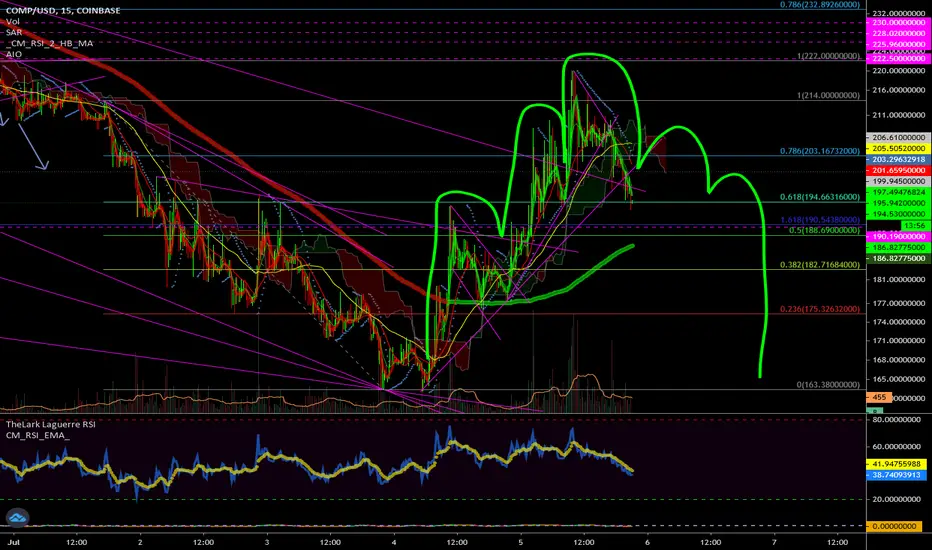The width and height of the screenshot is (932, 550).
Task: Click the 168.00000000 price axis tick
Action: coord(899,360)
